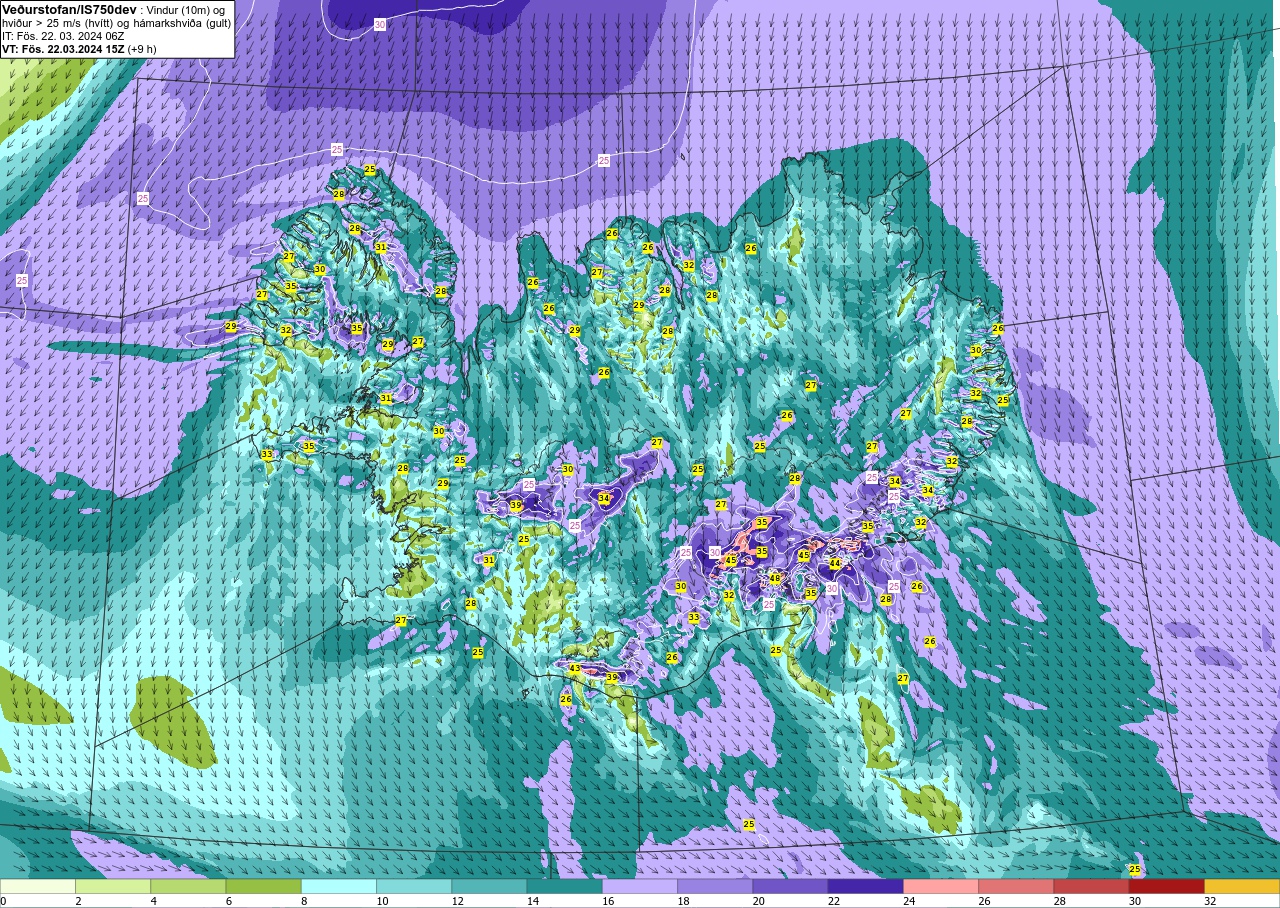
Task: Click the legend scale tick number 10
Action: coord(380,901)
